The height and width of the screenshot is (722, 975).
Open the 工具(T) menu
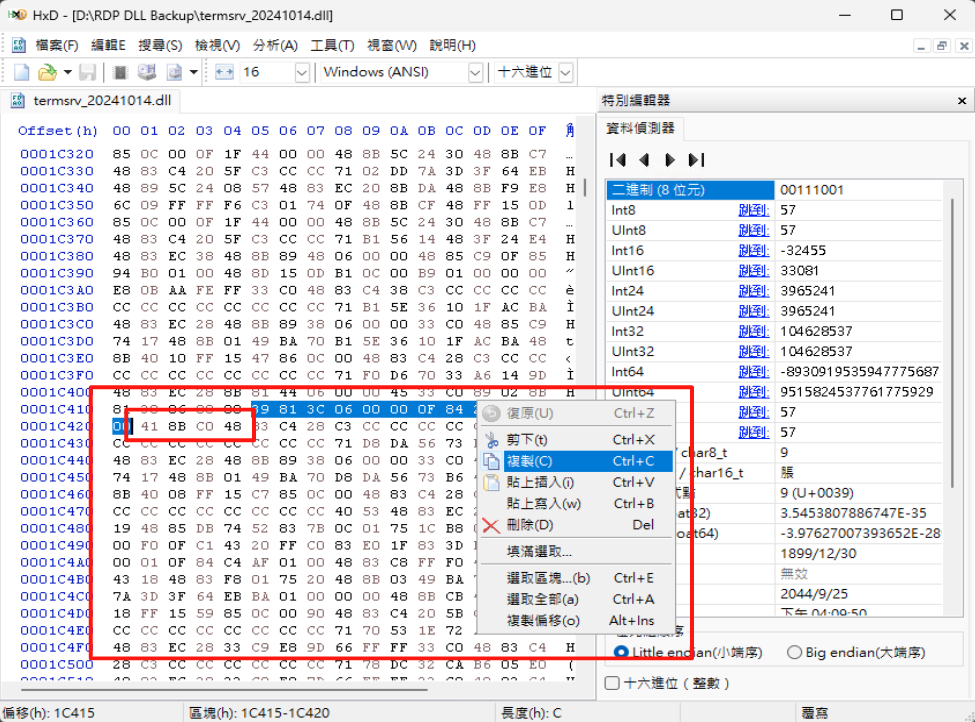click(332, 45)
